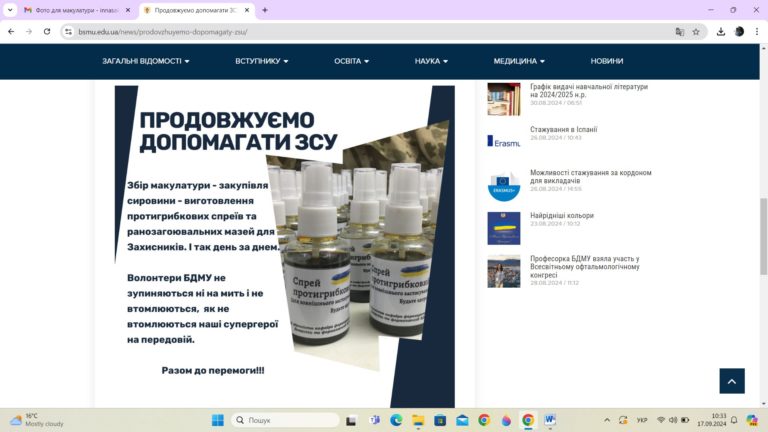Open the Windows Start menu

pos(217,420)
